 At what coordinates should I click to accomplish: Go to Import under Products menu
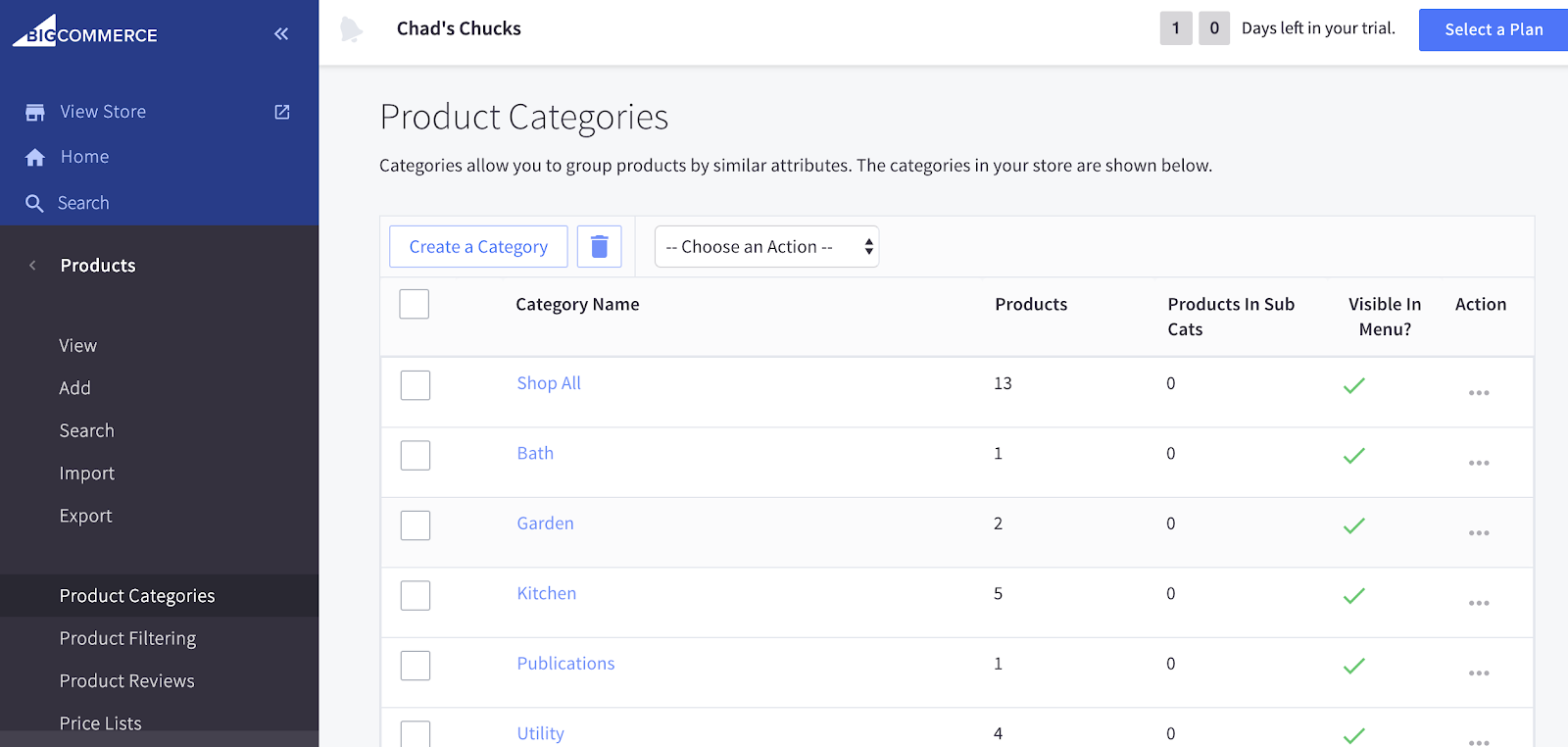(86, 473)
